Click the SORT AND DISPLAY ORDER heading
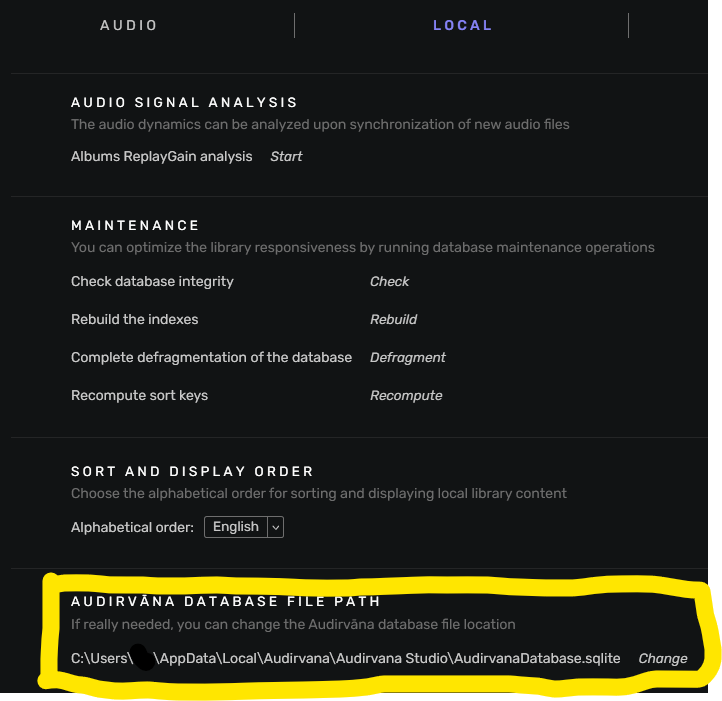Screen dimensions: 722x701 (192, 471)
